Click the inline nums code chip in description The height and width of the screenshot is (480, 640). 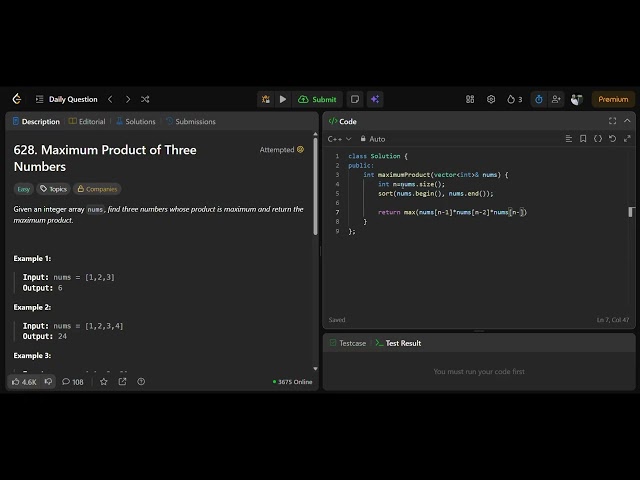click(x=95, y=209)
